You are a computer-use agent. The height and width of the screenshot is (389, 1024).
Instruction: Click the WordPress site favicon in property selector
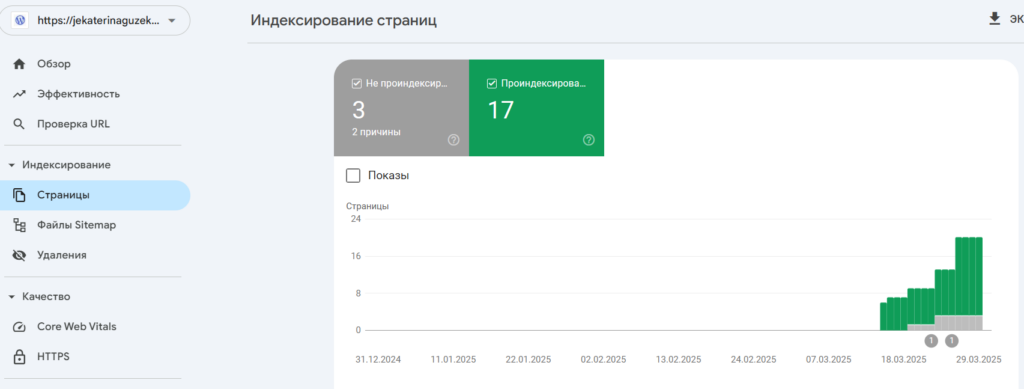20,20
